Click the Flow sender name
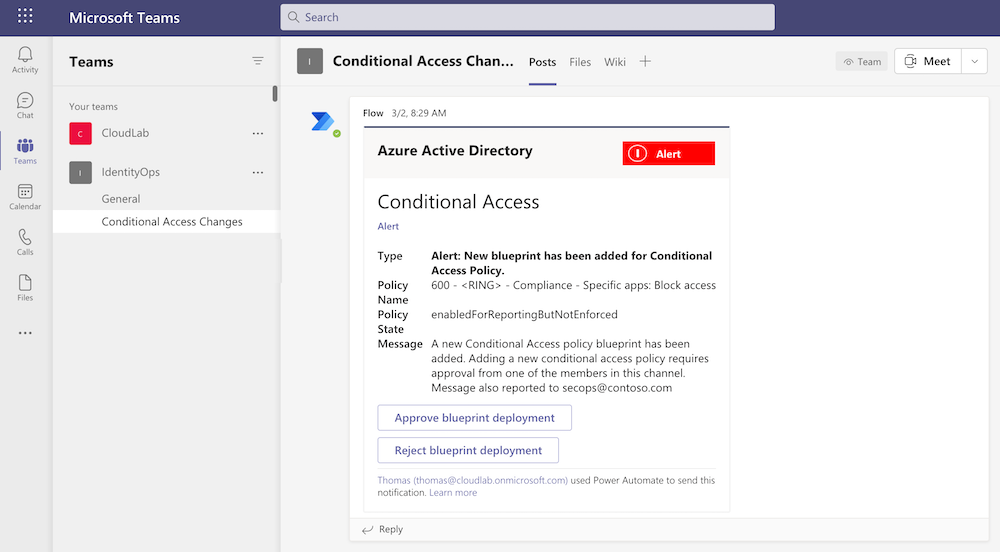 point(373,113)
